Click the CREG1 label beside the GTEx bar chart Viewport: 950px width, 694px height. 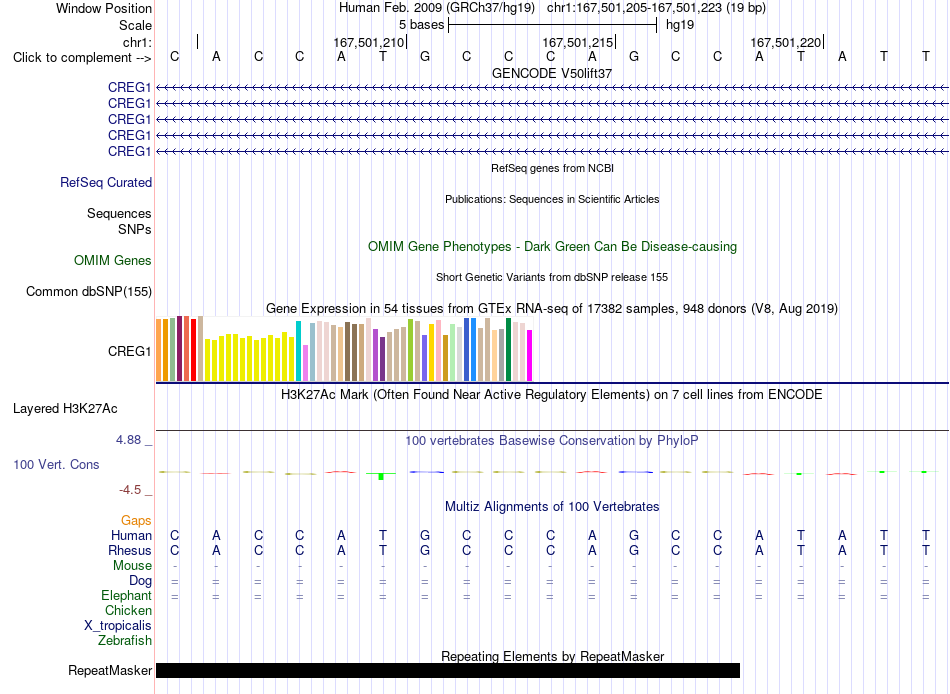click(129, 352)
